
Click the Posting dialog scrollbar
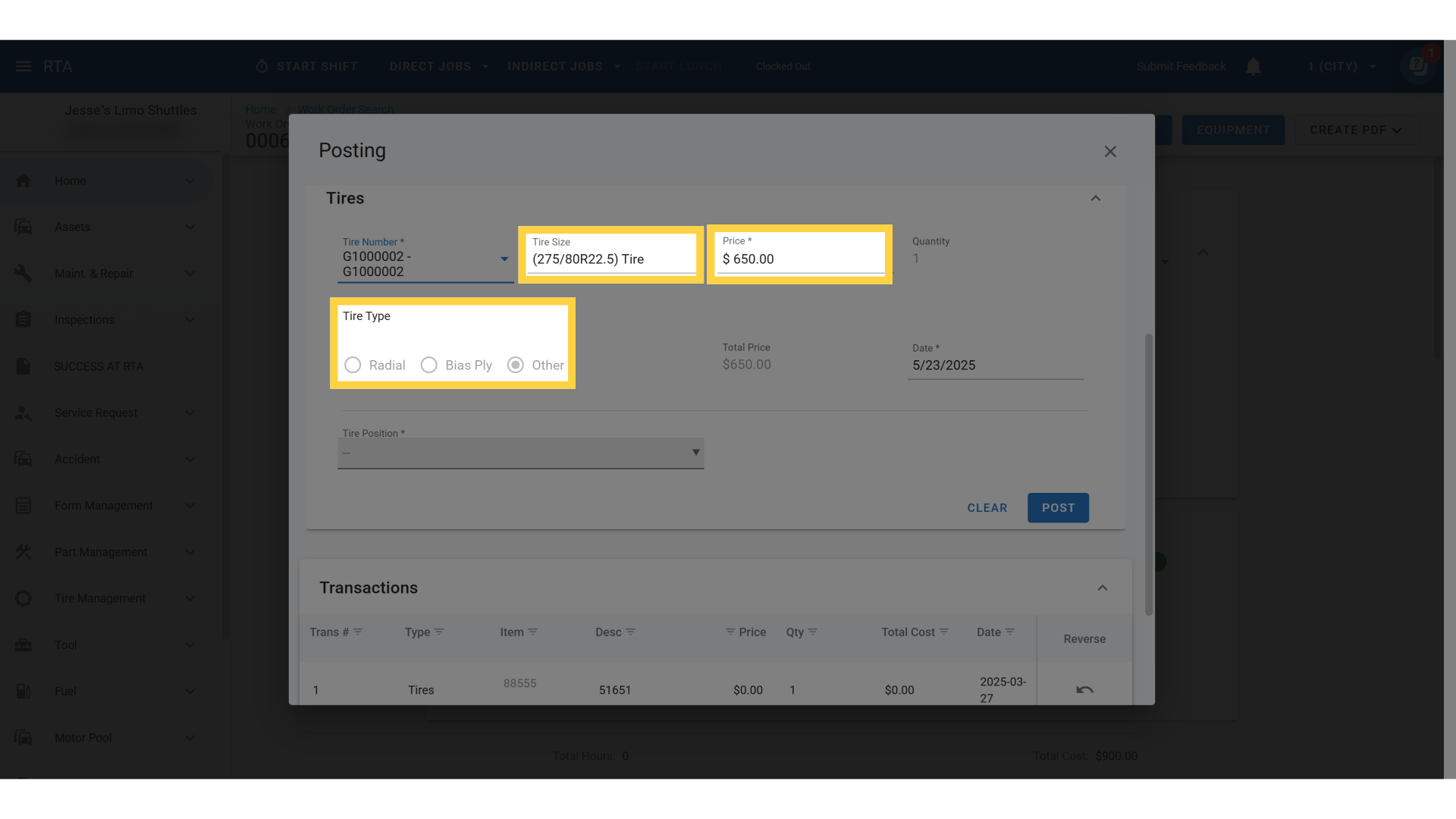tap(1148, 474)
